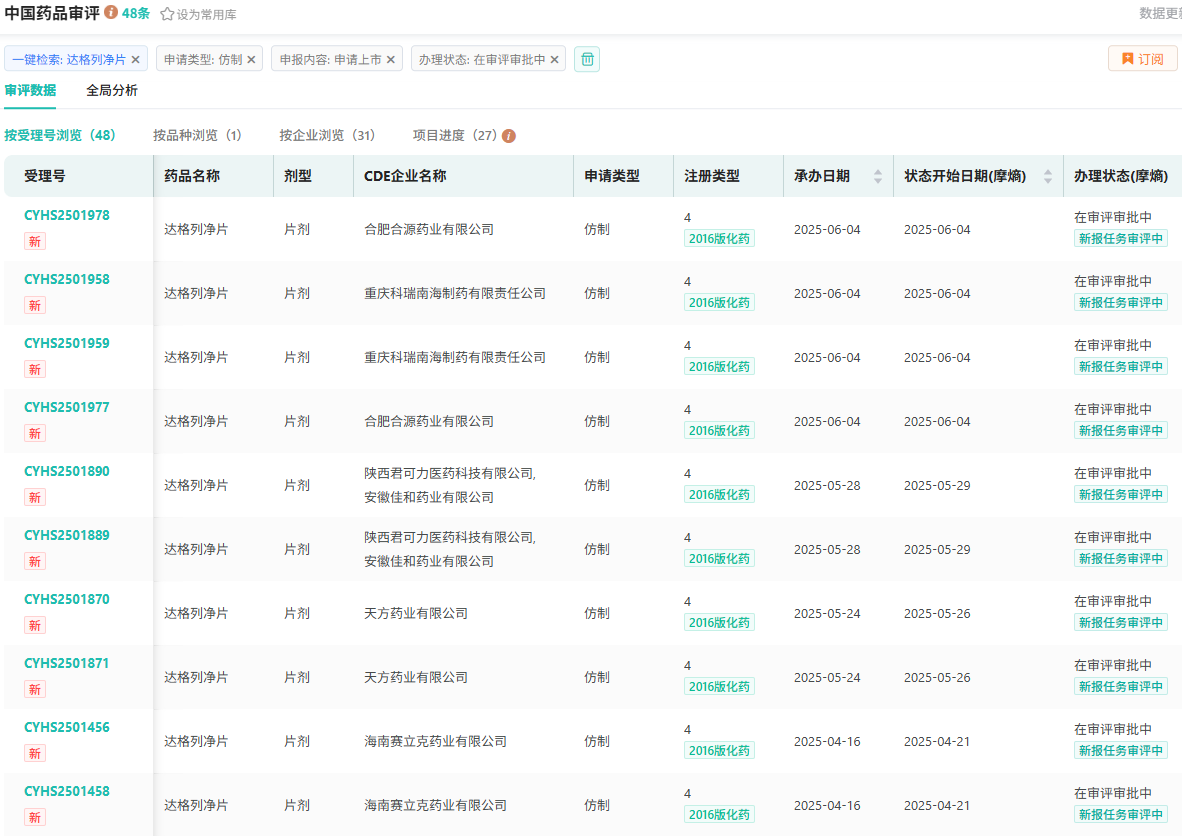This screenshot has height=836, width=1182.
Task: Click the star icon to set 常用库
Action: (167, 14)
